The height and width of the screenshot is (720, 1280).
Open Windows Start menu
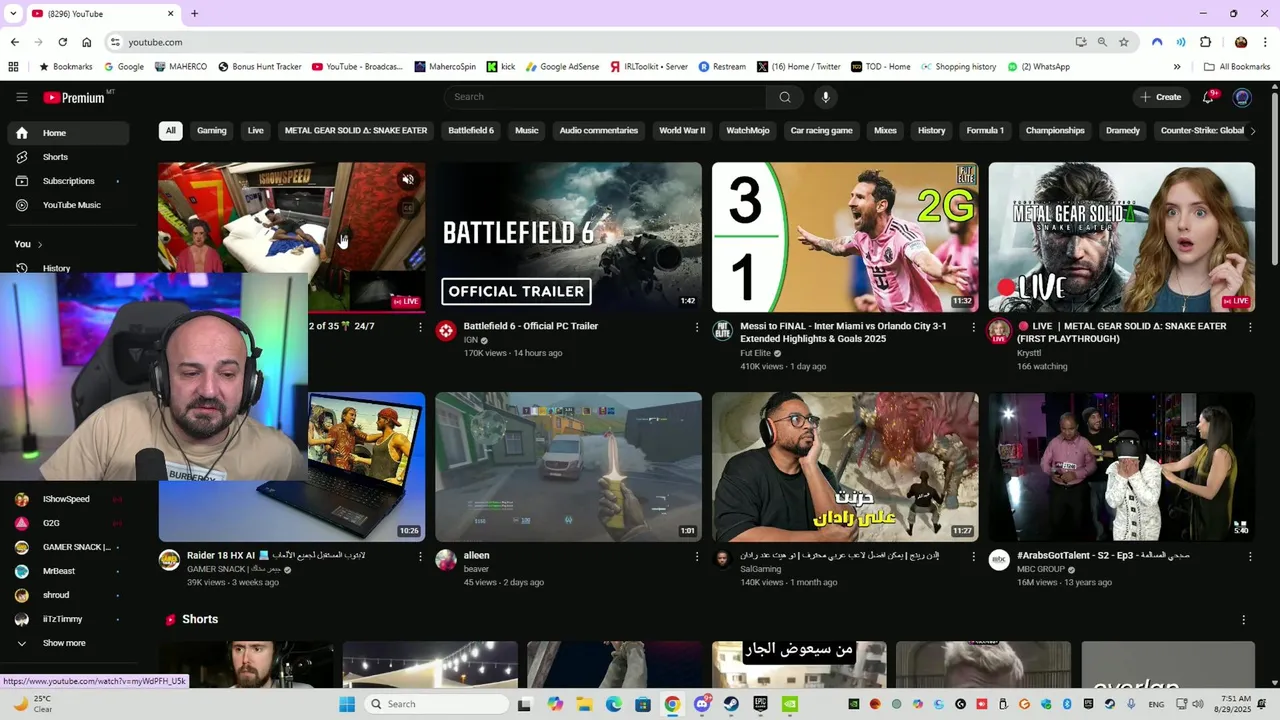coord(347,704)
